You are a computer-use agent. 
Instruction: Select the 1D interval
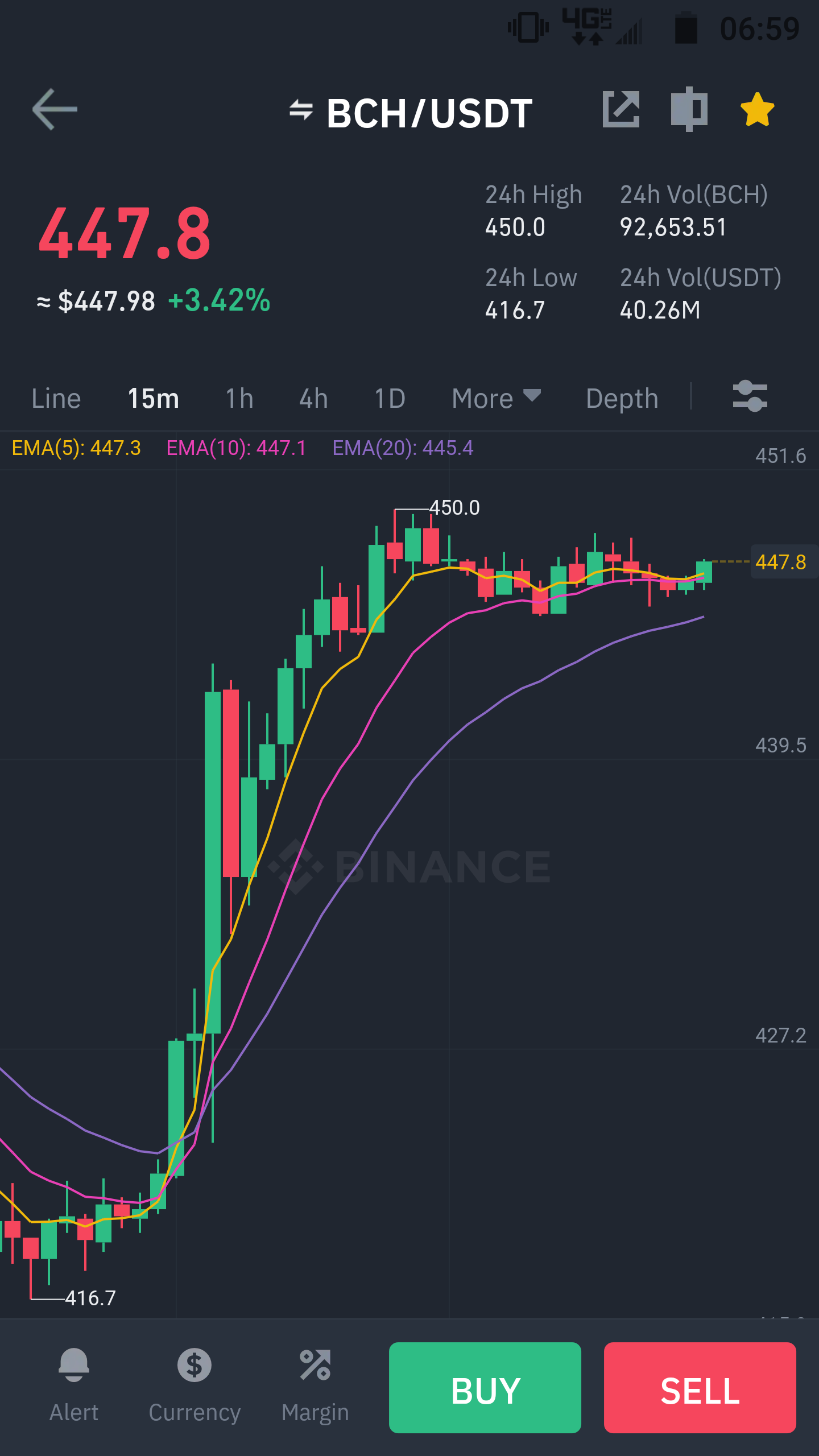390,398
